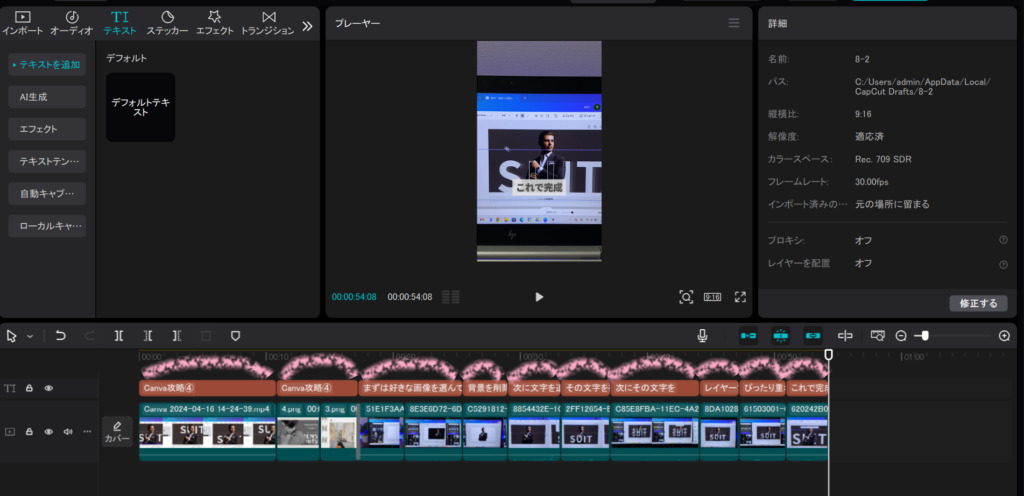1024x496 pixels.
Task: Open the 自動キャプ… (auto captions) sidebar option
Action: (x=47, y=194)
